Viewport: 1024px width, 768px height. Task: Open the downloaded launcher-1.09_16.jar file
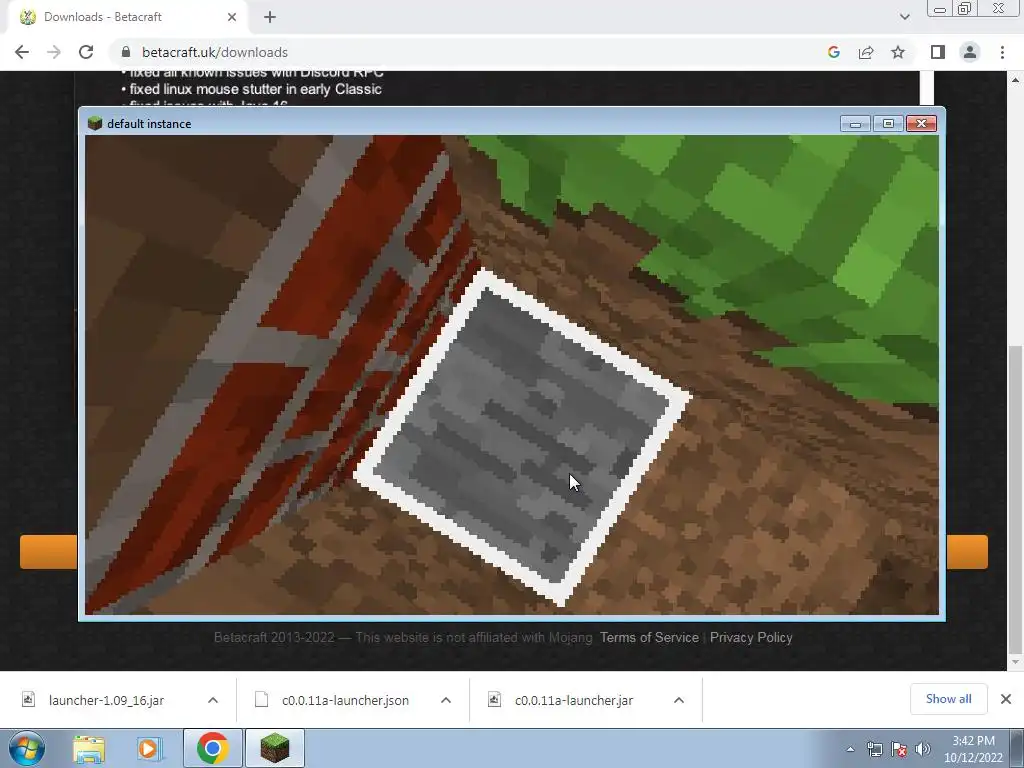coord(106,700)
